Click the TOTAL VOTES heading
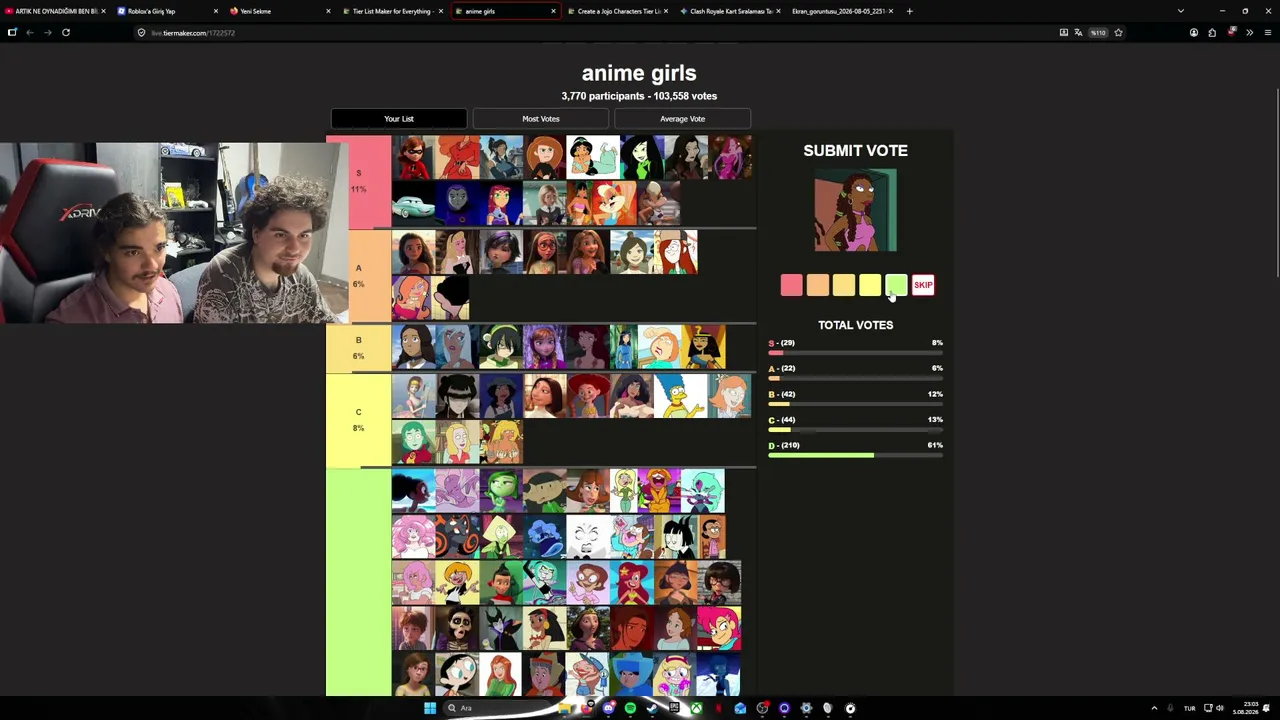1280x720 pixels. coord(855,325)
